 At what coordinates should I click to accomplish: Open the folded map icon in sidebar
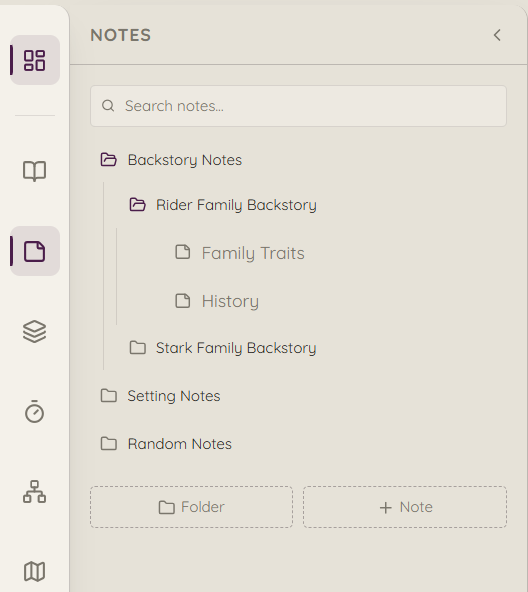pos(35,571)
